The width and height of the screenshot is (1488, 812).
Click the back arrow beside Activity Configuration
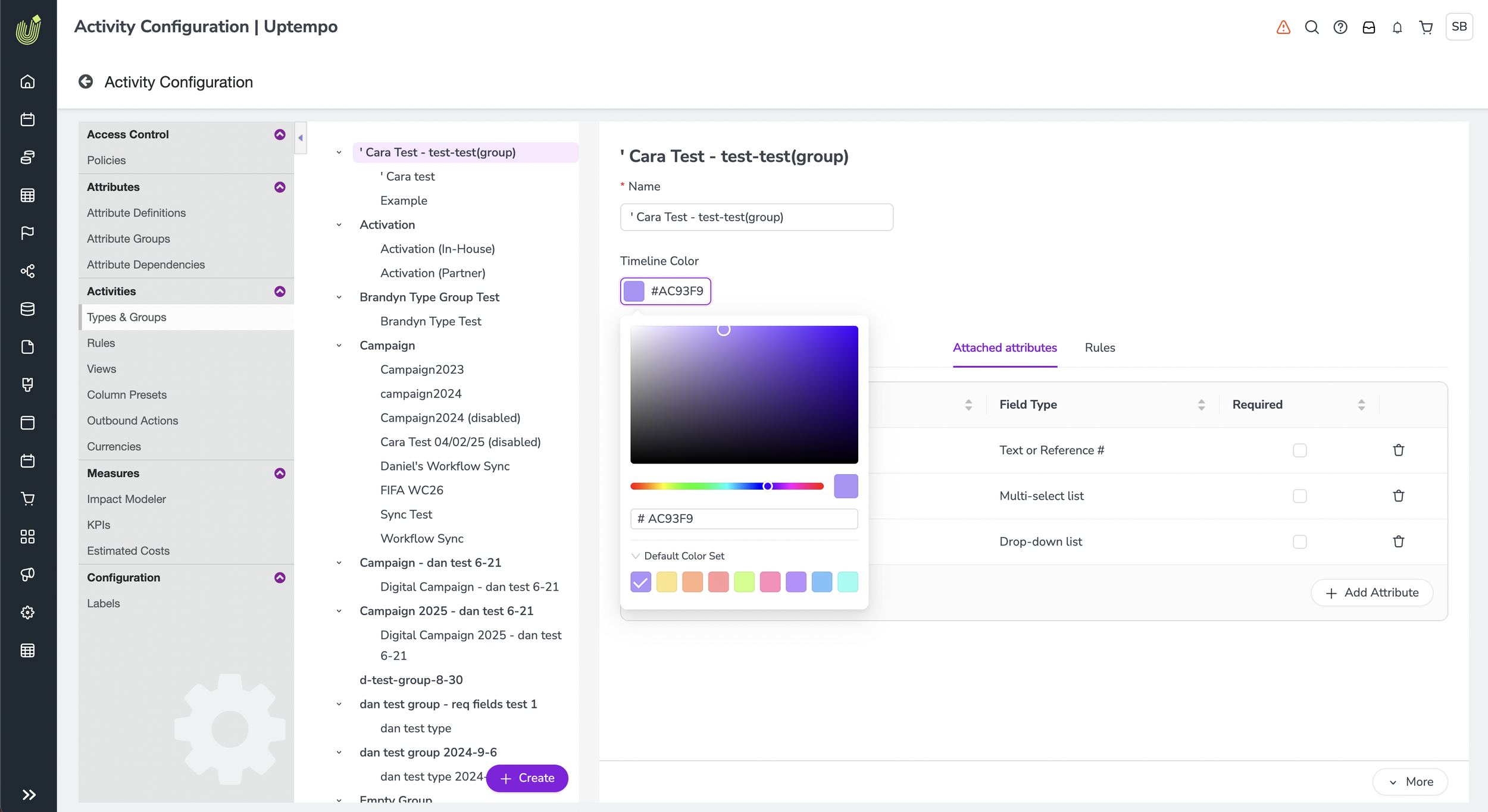pyautogui.click(x=86, y=81)
